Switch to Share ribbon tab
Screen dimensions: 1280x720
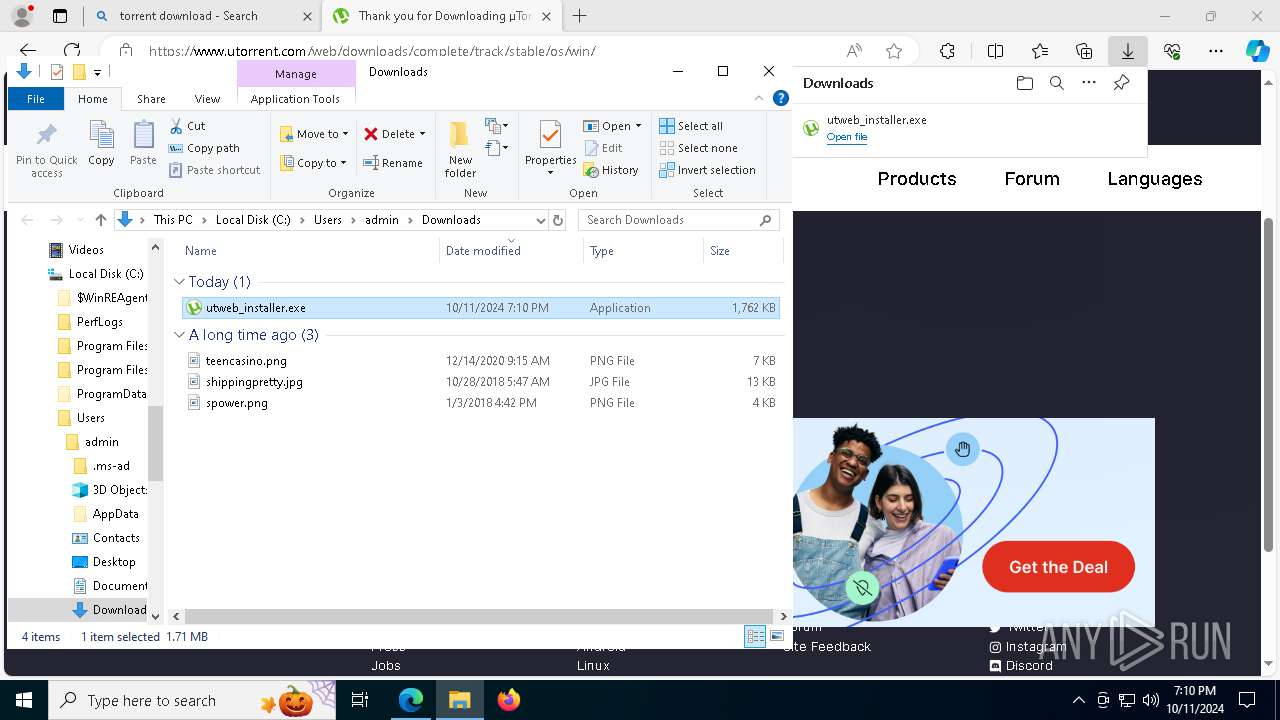tap(151, 99)
